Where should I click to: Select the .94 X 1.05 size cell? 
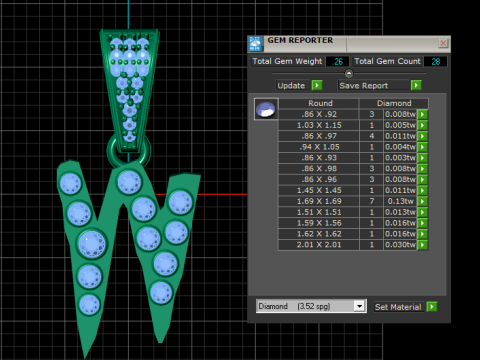[319, 147]
